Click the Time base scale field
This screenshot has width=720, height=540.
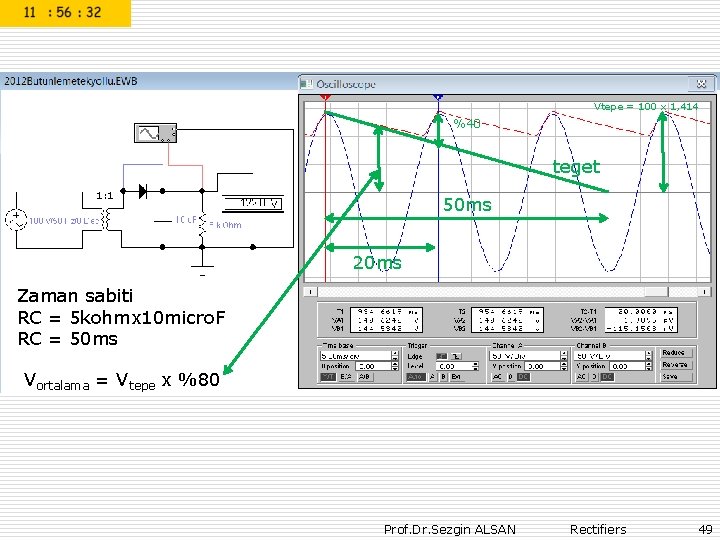[x=355, y=356]
